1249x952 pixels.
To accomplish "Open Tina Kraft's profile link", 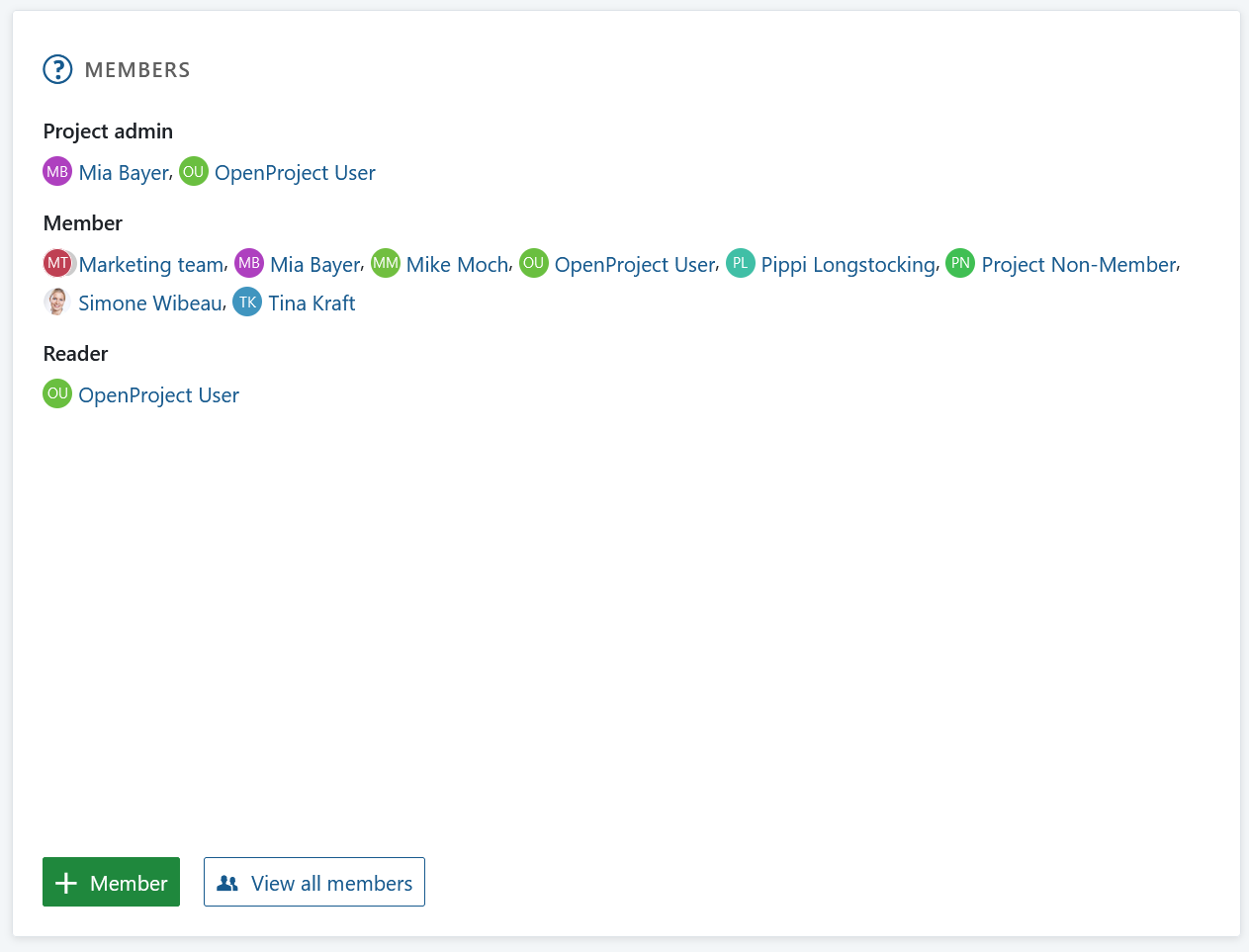I will (x=312, y=303).
